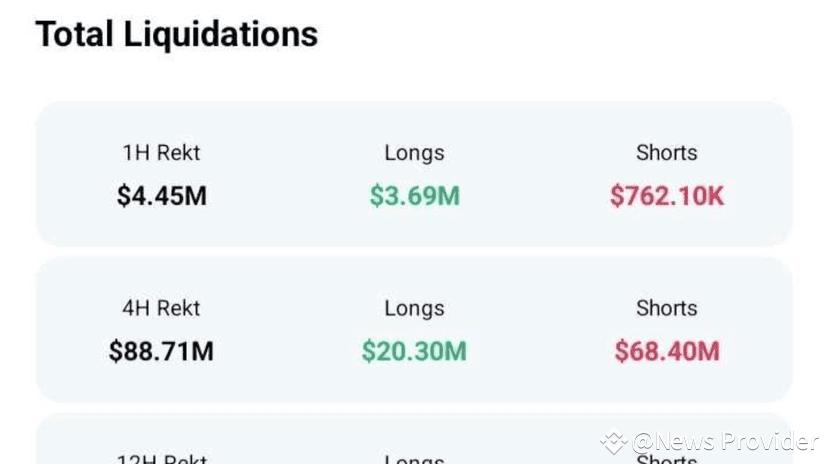Viewport: 828px width, 464px height.
Task: Click the Total Liquidations heading
Action: pyautogui.click(x=177, y=34)
